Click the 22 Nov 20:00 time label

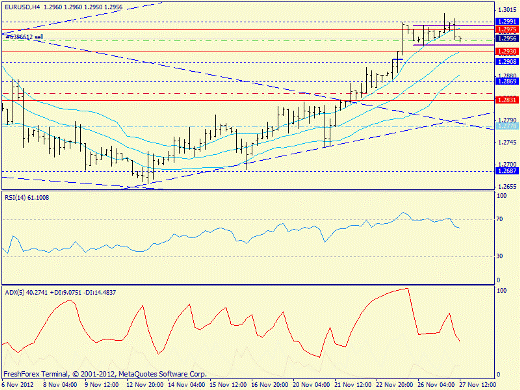coord(395,385)
